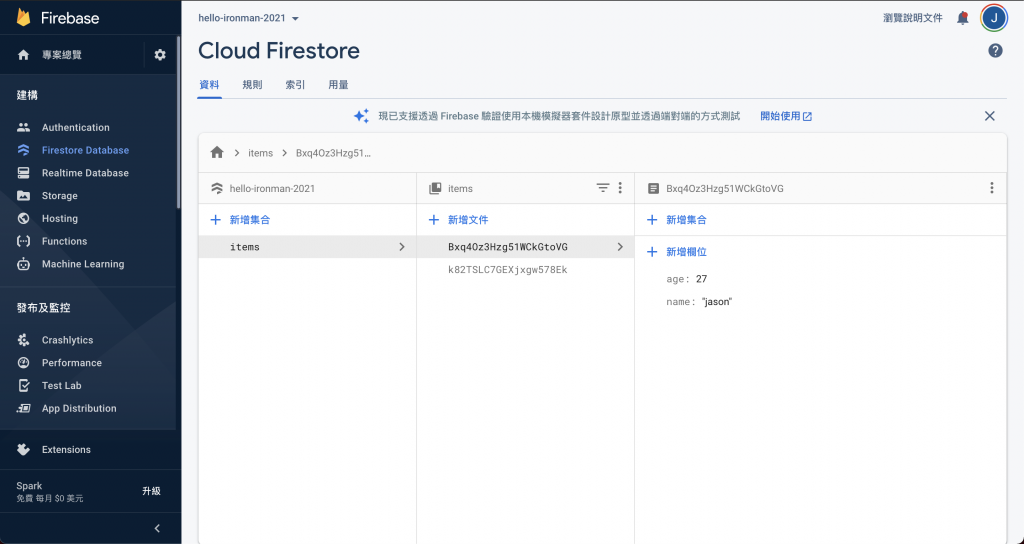
Task: Click the Test Lab checklist icon
Action: click(x=24, y=385)
